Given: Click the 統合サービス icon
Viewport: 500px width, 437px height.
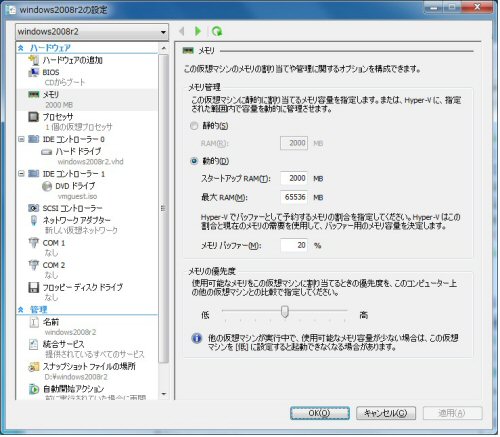Looking at the screenshot, I should tap(33, 344).
